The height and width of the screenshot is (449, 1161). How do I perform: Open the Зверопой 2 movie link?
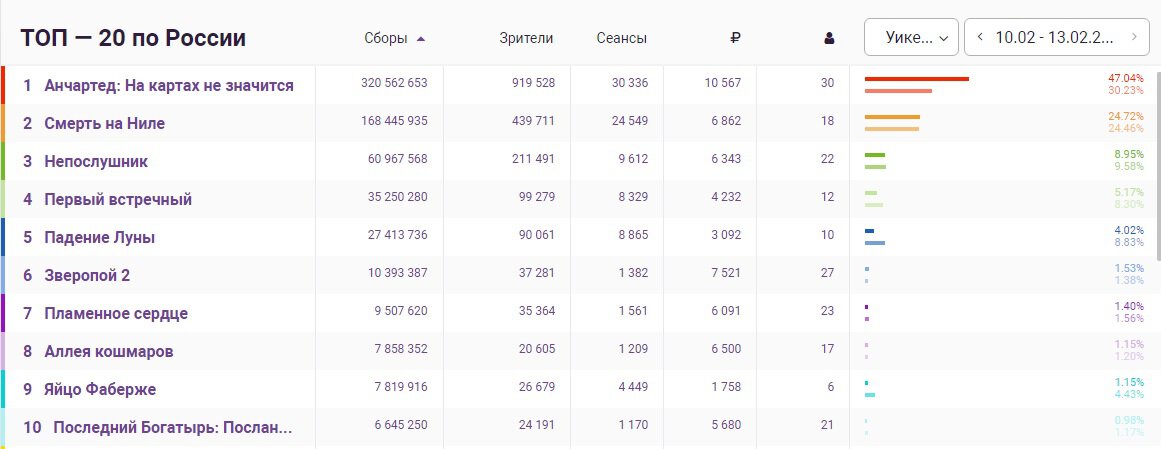point(87,275)
